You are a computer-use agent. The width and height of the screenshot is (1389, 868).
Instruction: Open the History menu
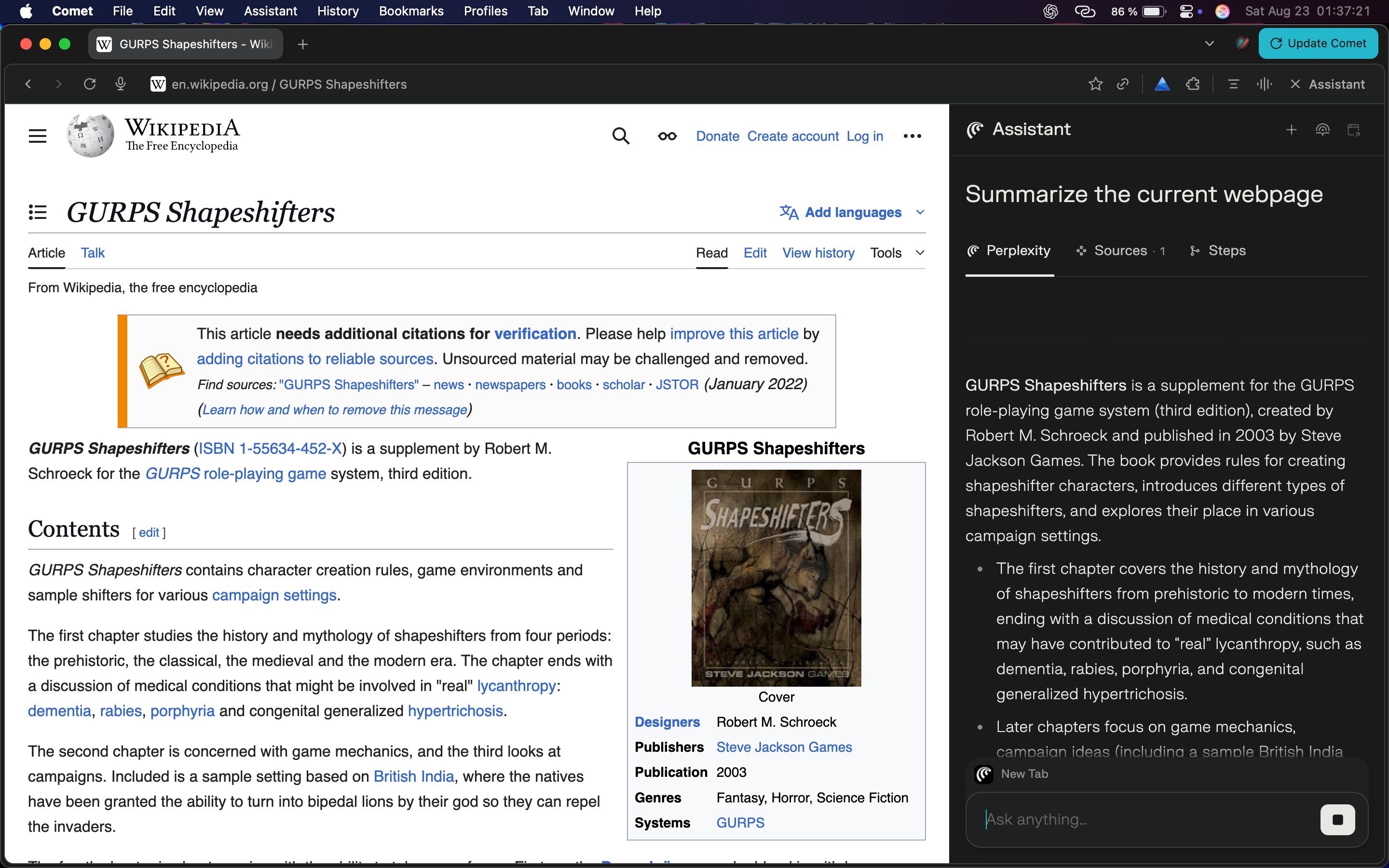338,11
